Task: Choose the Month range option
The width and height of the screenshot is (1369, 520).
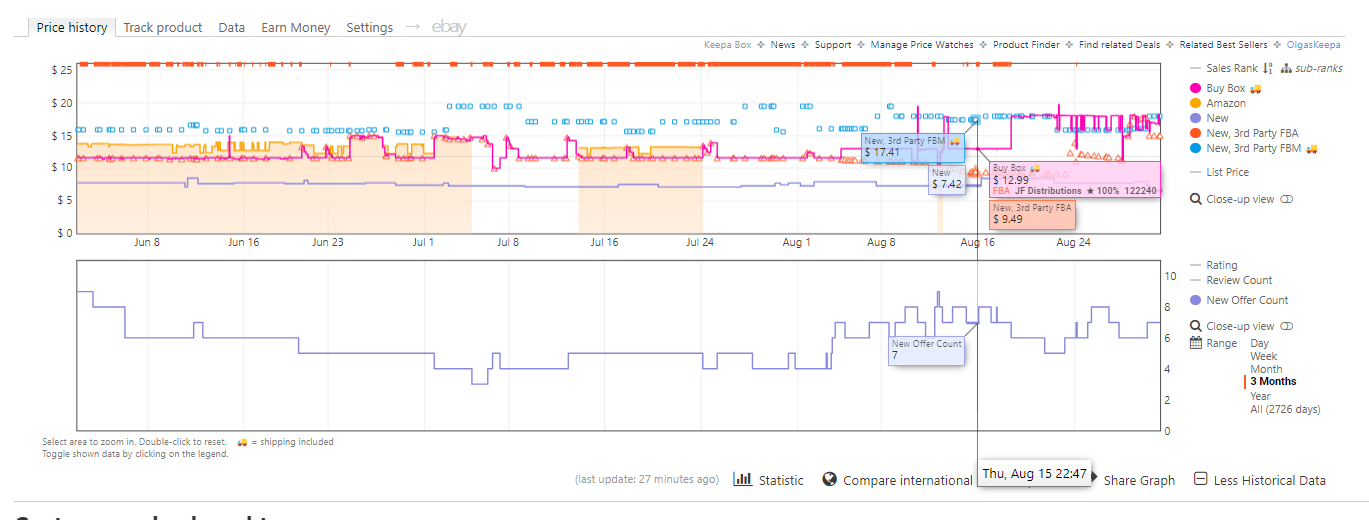Action: (x=1265, y=369)
